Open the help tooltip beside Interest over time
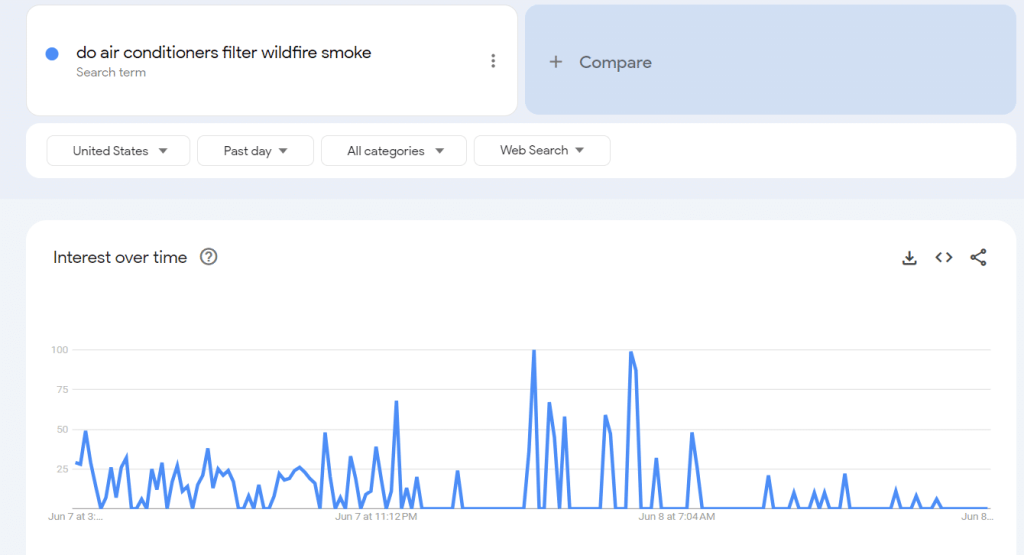 [208, 257]
